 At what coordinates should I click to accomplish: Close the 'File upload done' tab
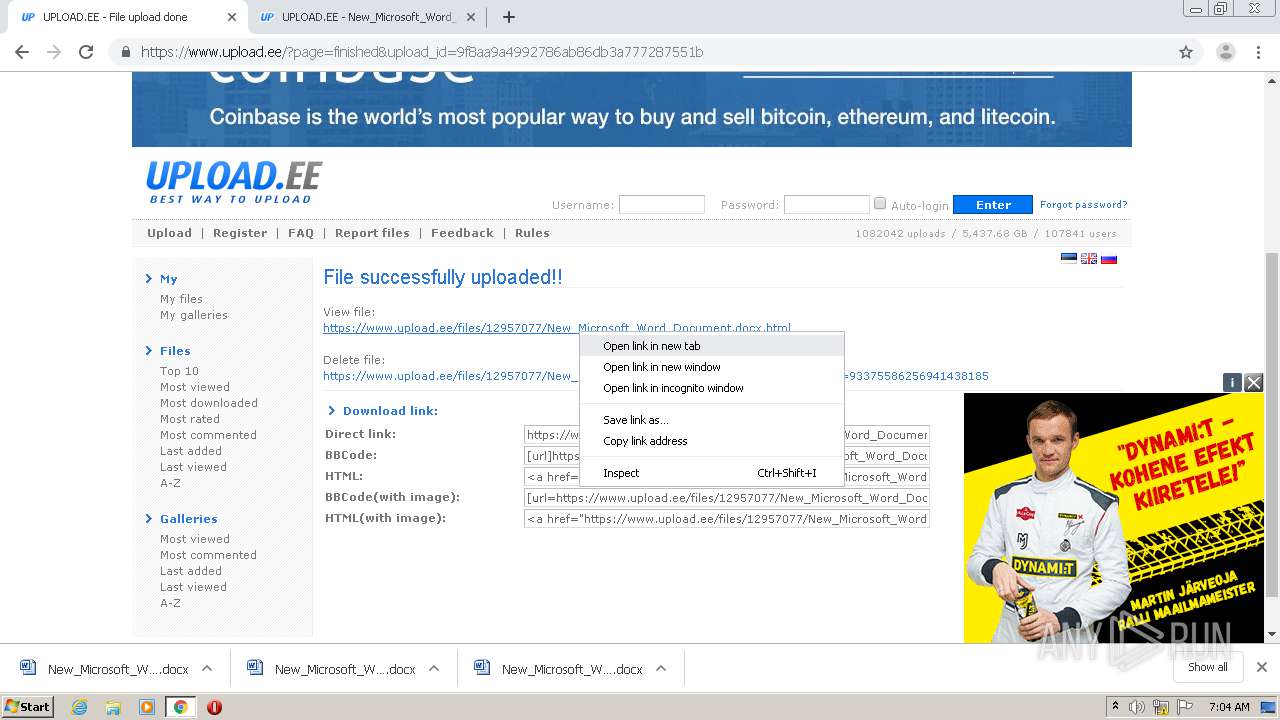point(232,17)
